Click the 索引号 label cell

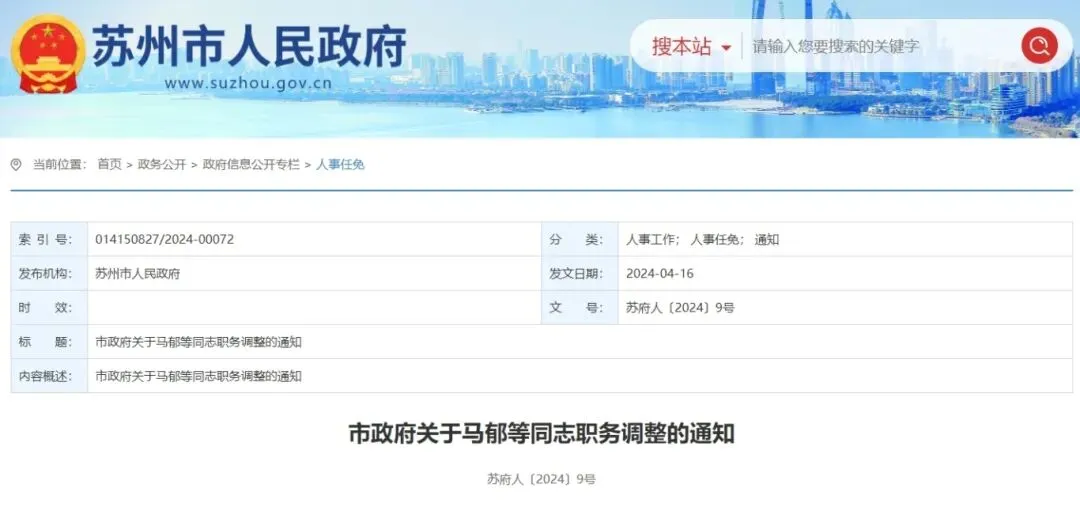[x=50, y=240]
